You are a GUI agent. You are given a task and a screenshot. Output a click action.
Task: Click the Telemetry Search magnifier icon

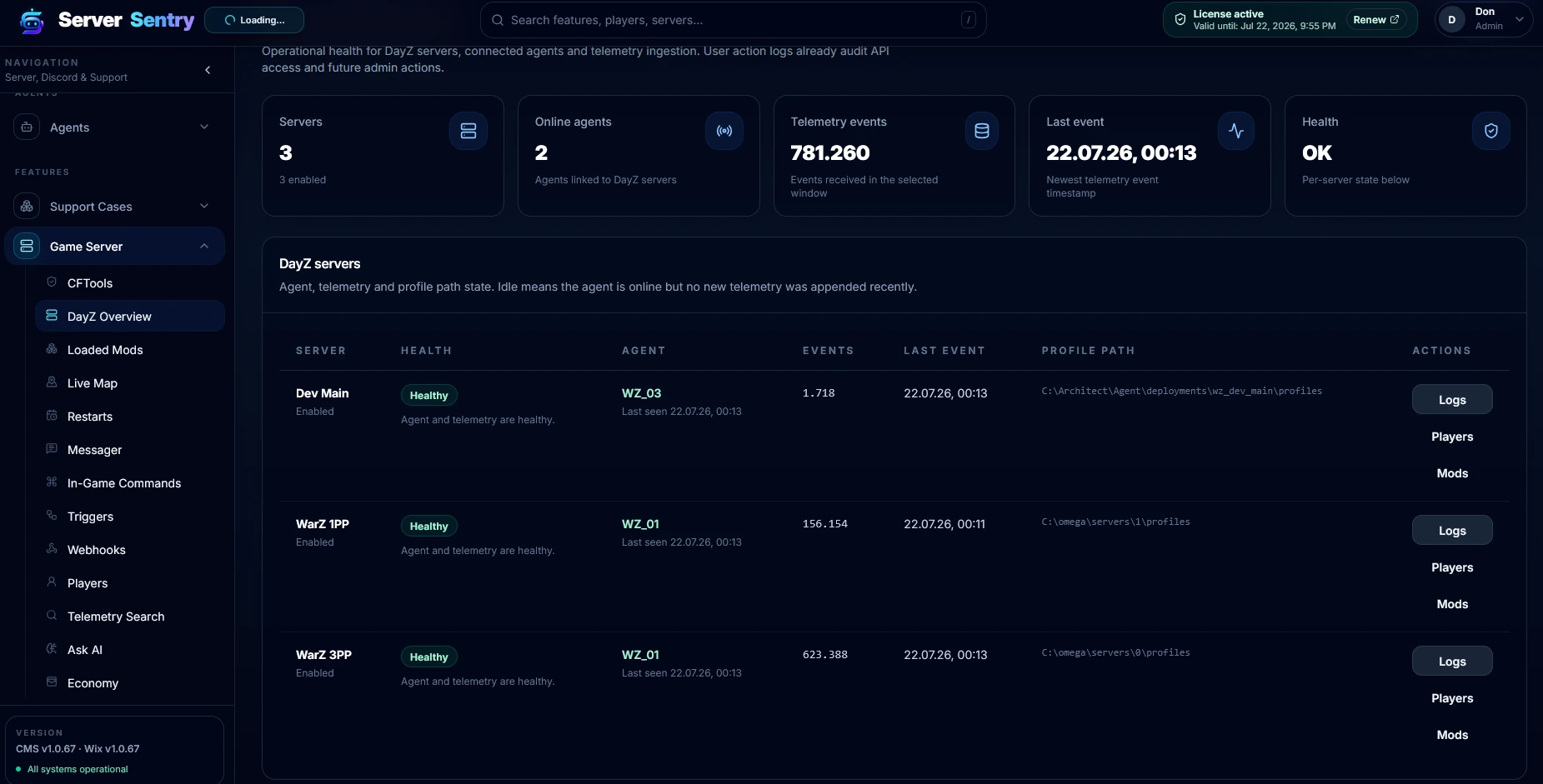tap(52, 616)
